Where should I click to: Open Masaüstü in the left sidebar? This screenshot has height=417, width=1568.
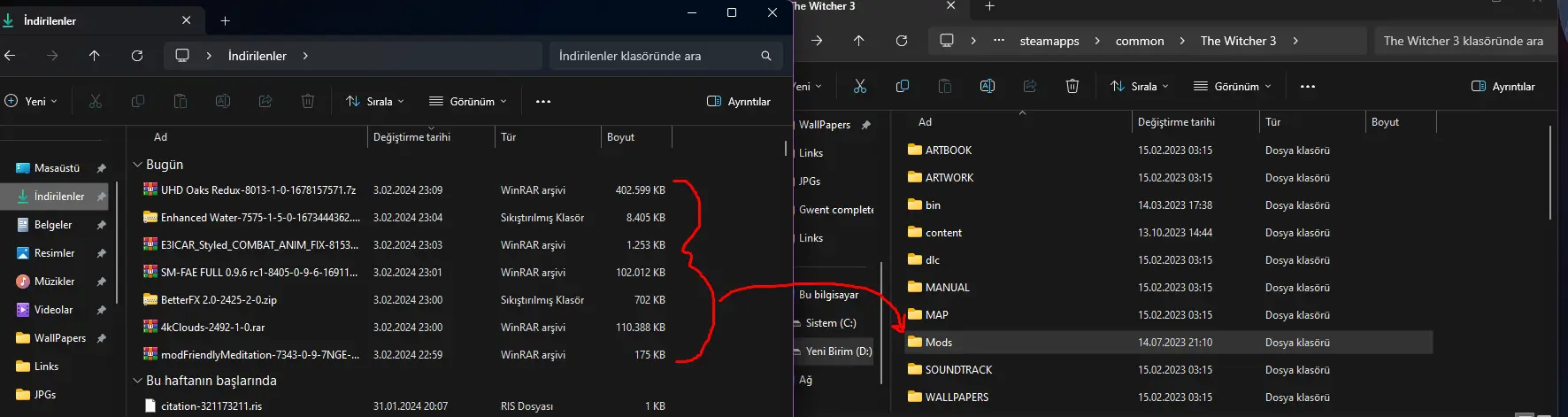57,168
